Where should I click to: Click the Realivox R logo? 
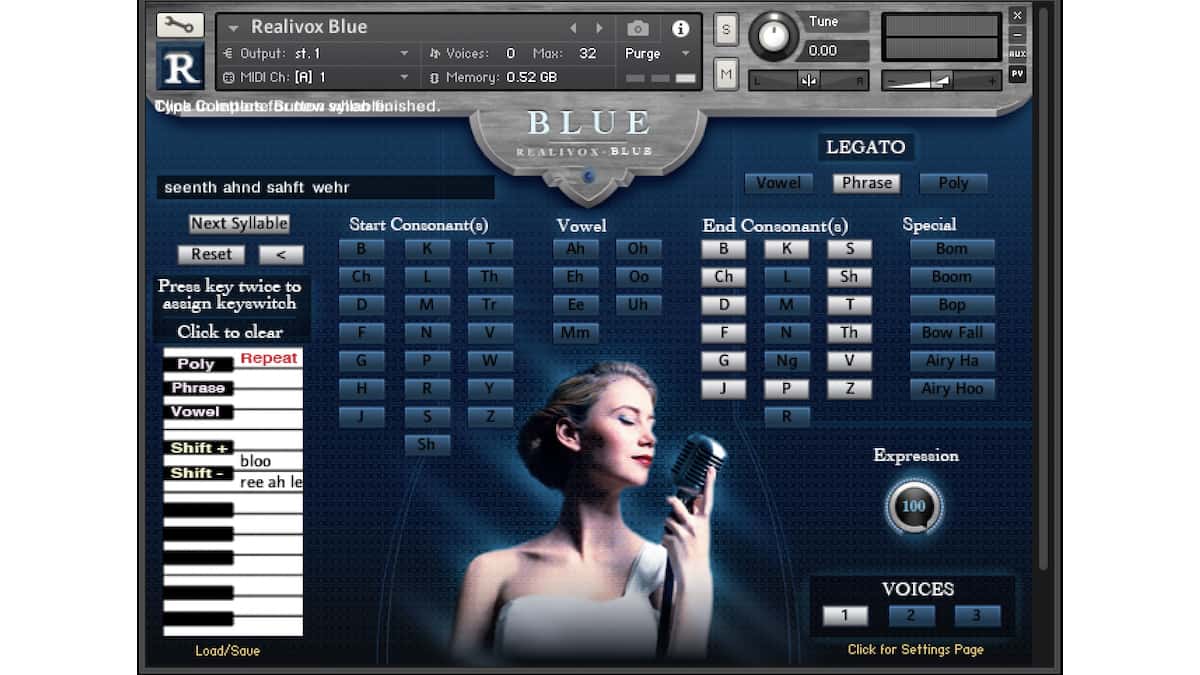(x=180, y=67)
